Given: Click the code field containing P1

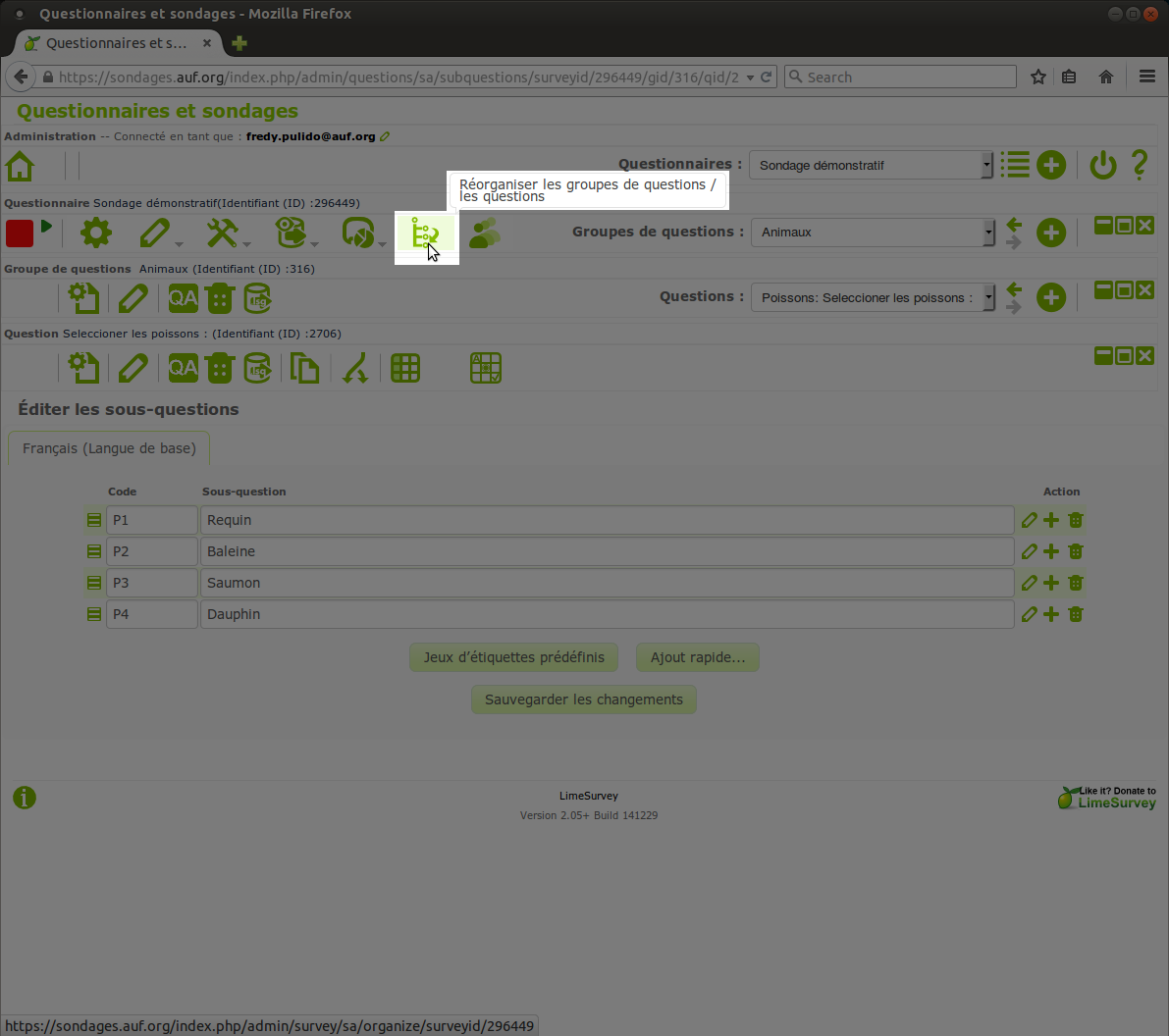Looking at the screenshot, I should [x=152, y=520].
